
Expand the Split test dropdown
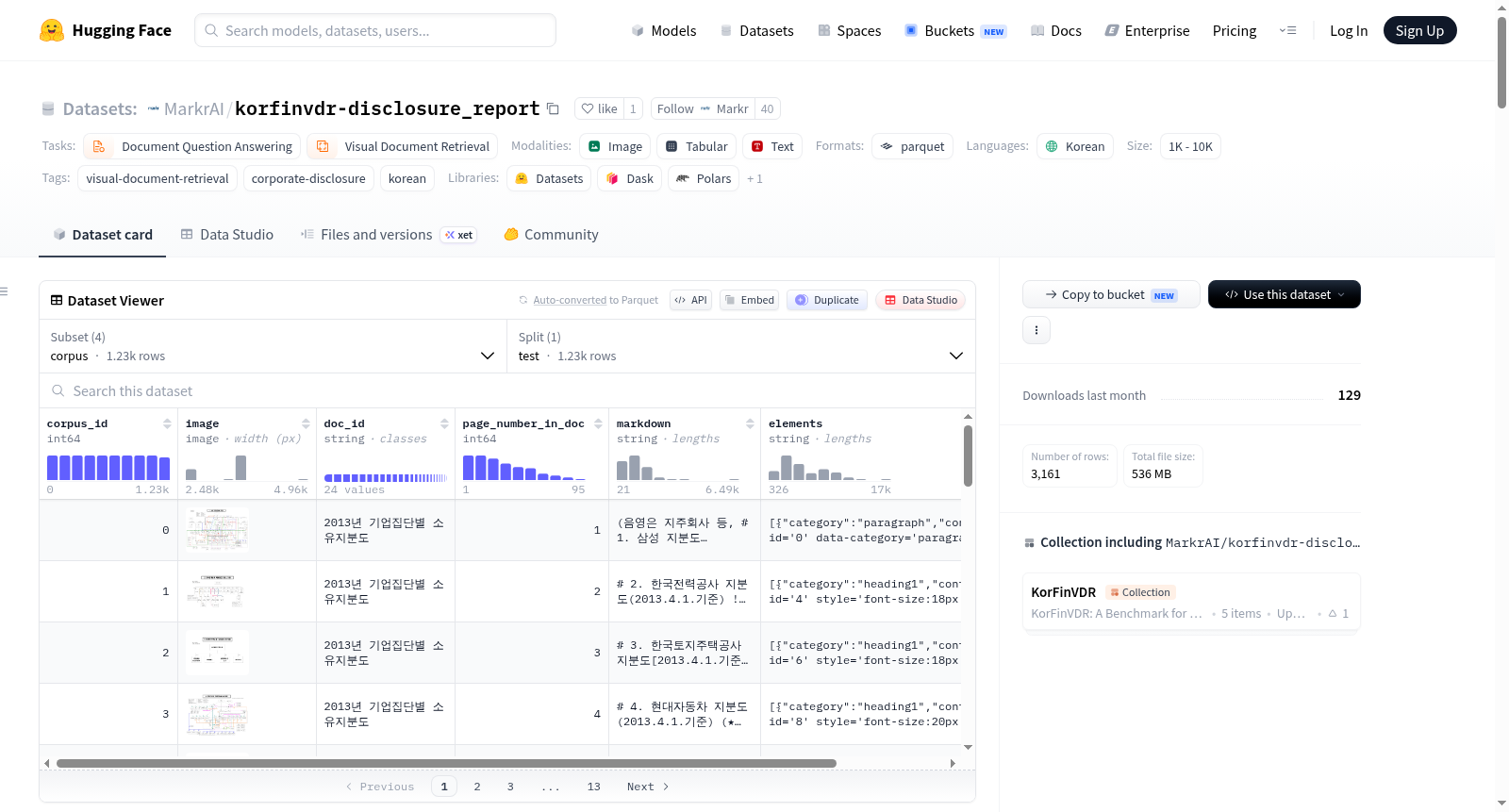pos(741,347)
